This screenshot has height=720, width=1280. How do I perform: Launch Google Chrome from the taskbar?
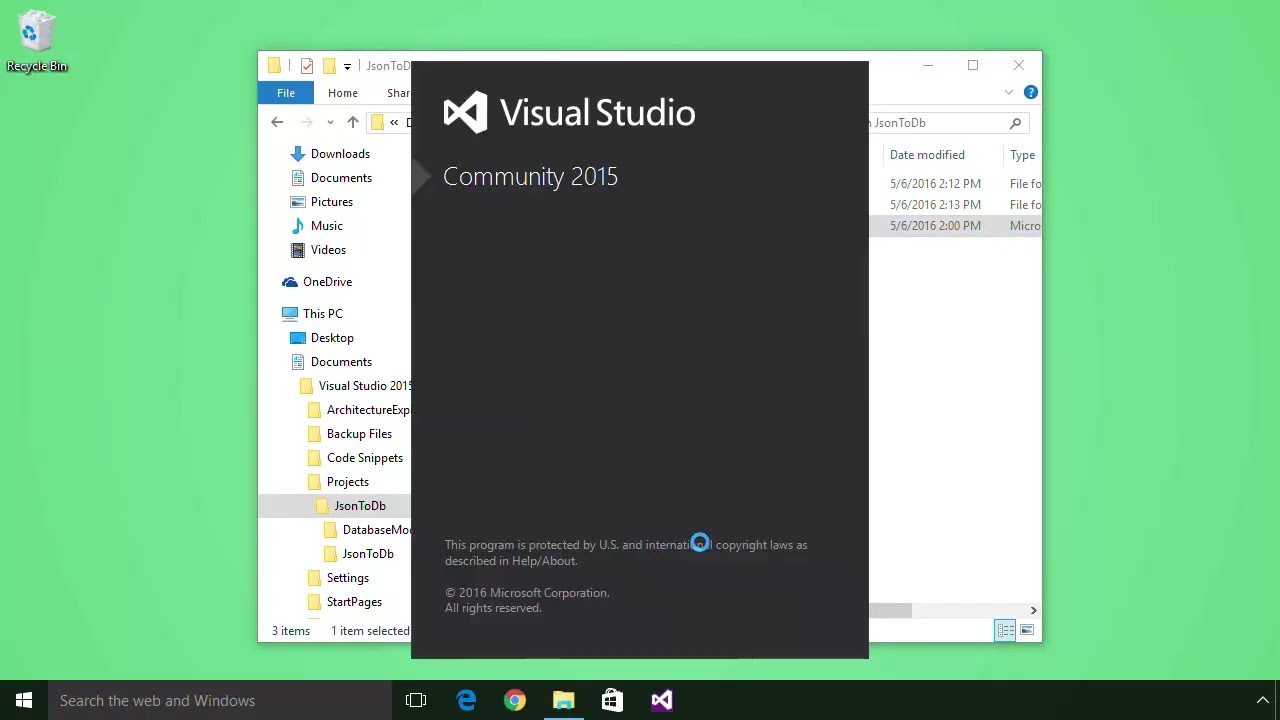click(x=515, y=700)
